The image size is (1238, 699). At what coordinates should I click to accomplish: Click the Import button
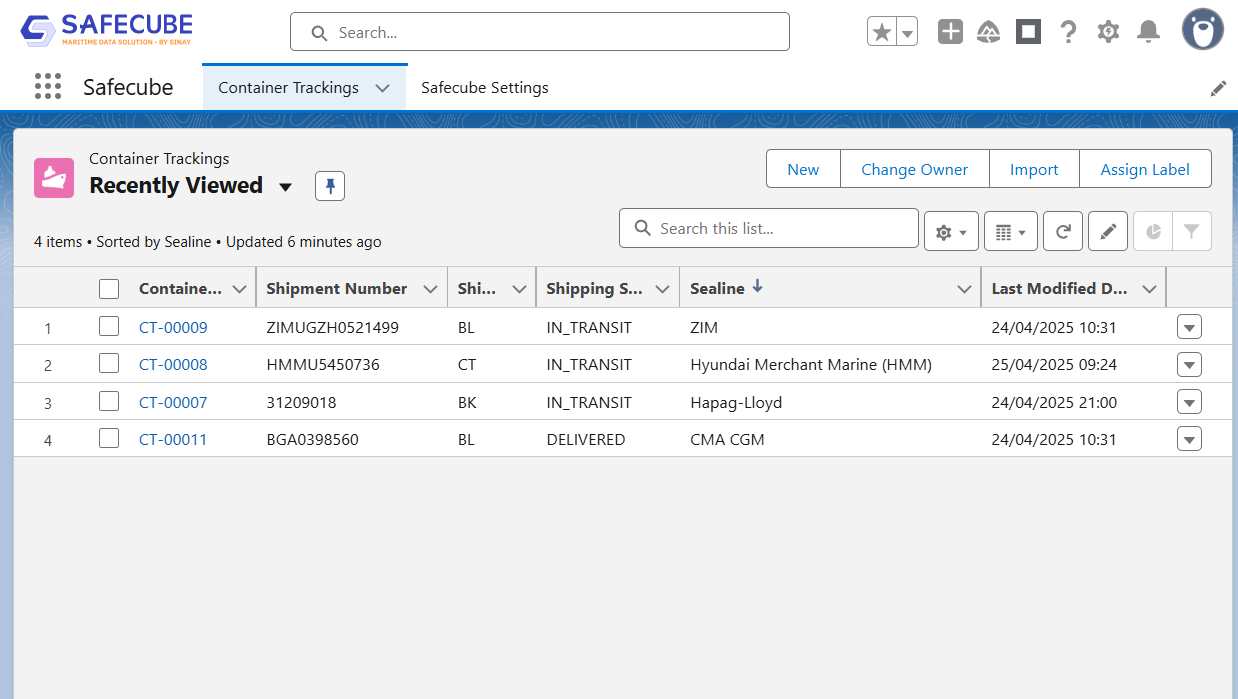point(1034,169)
